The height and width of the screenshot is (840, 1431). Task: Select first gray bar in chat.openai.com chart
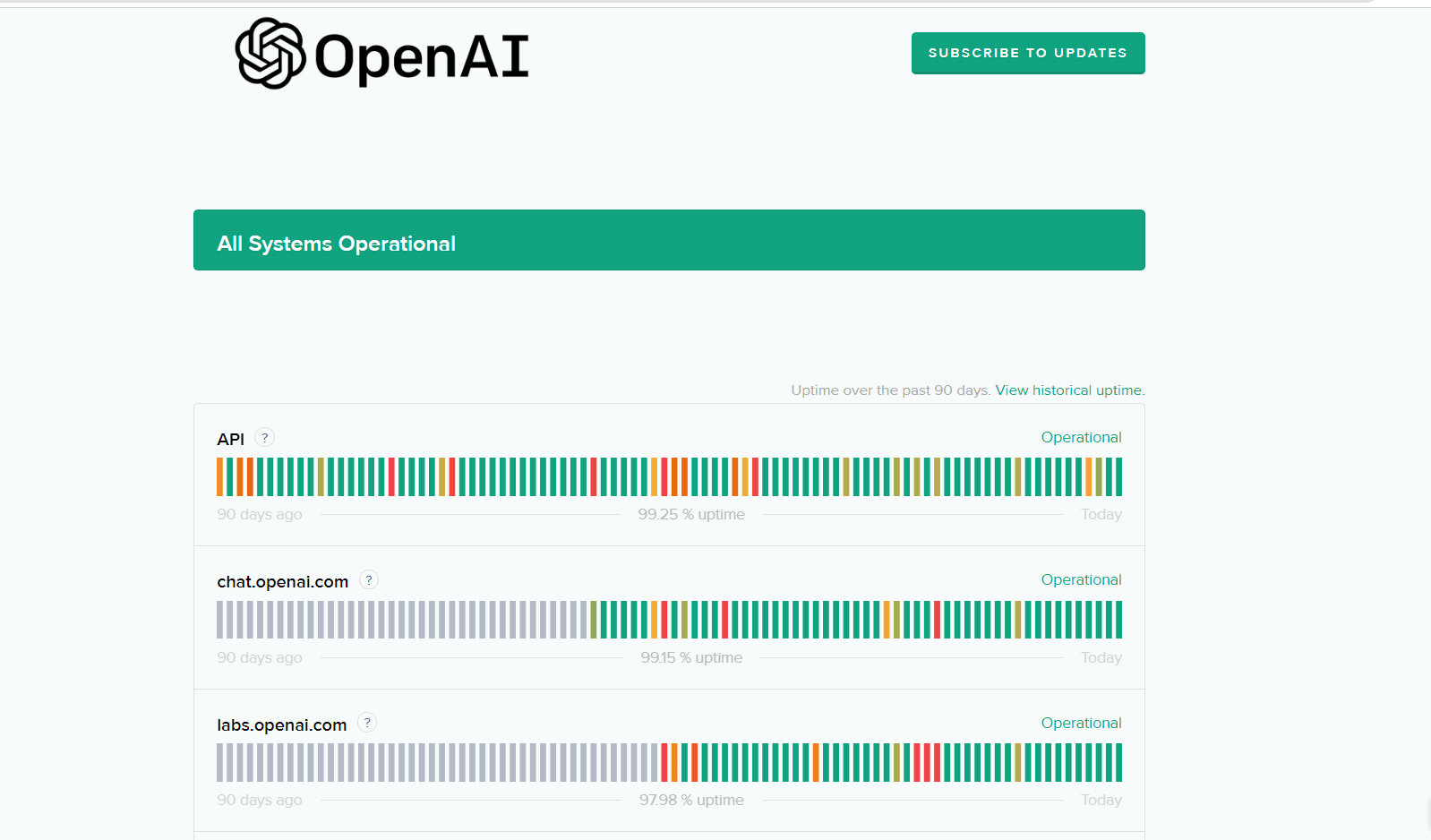coord(220,620)
